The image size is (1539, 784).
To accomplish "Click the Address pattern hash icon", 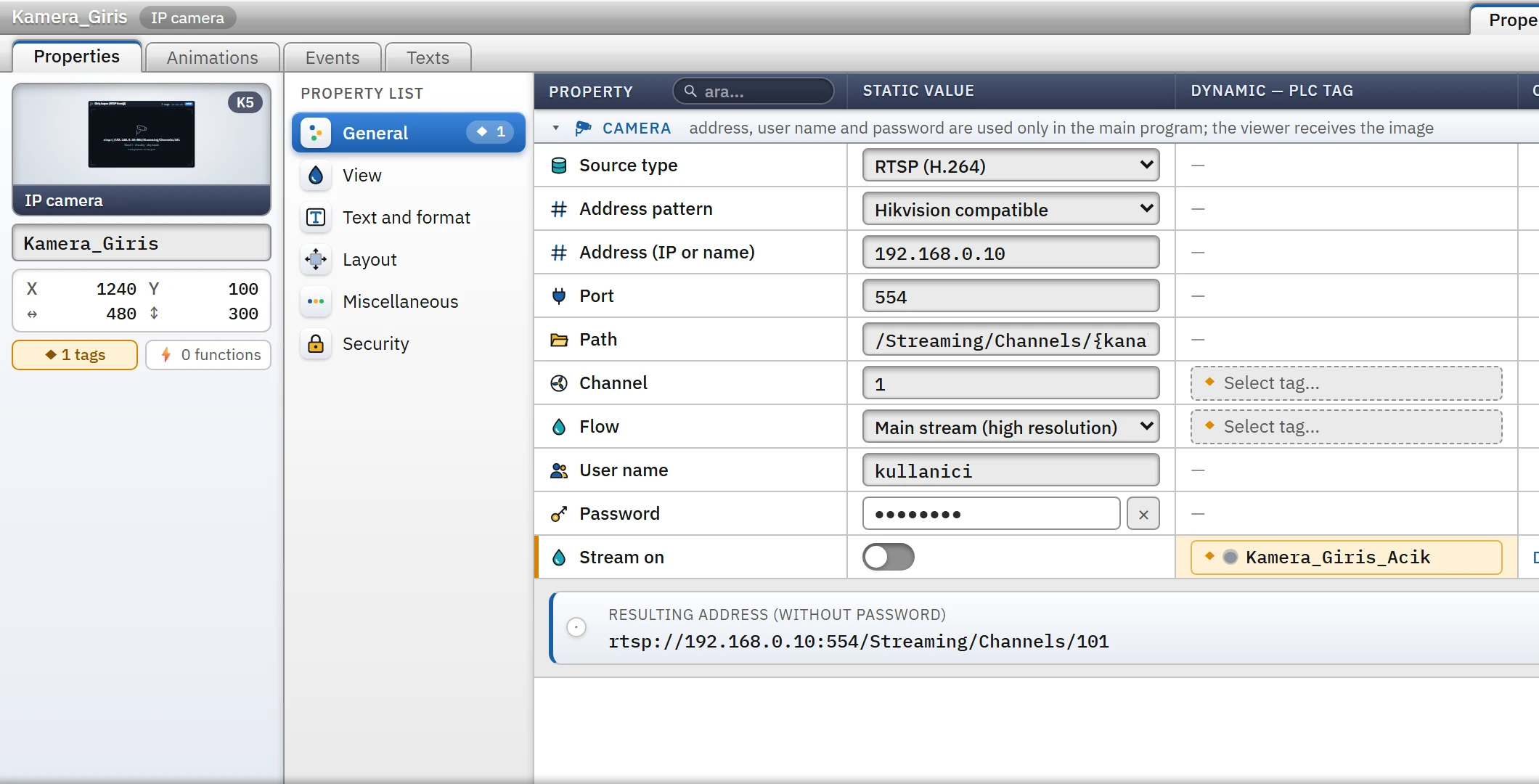I will click(559, 209).
